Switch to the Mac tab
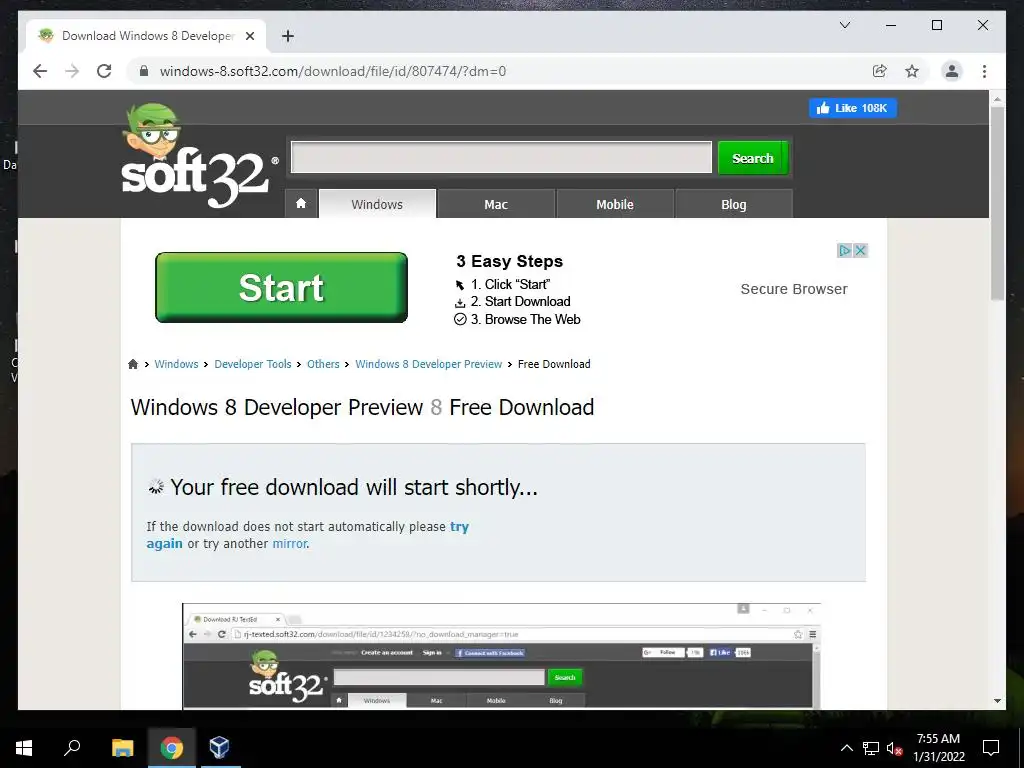 click(x=496, y=204)
